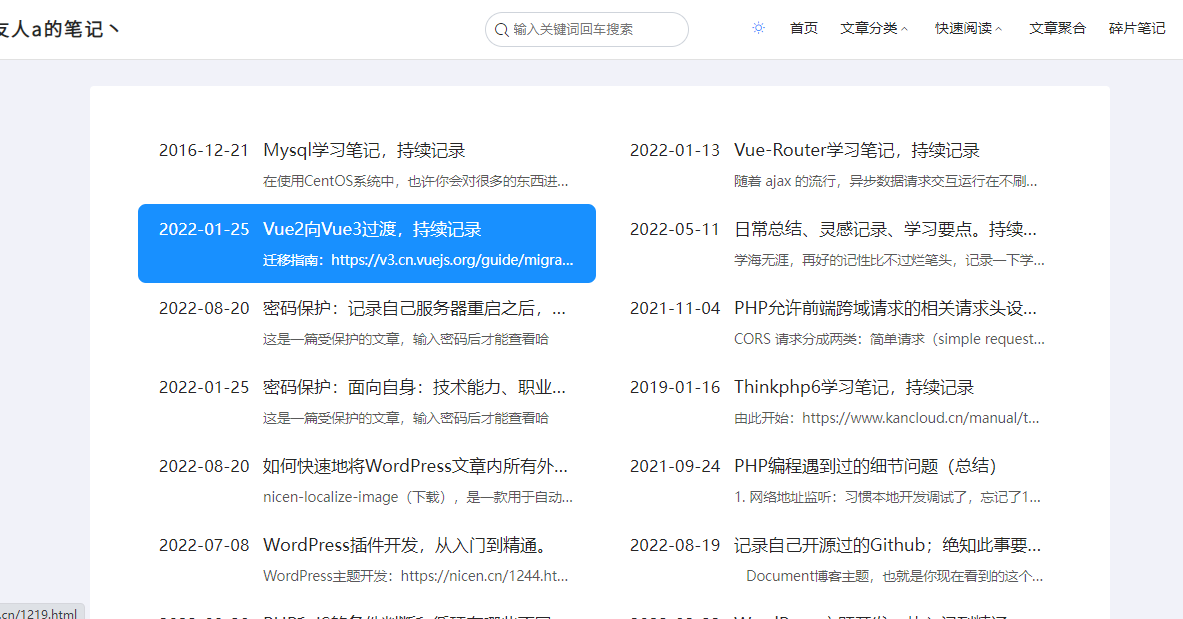1183x619 pixels.
Task: Open the Thinkphp6学习笔记 article
Action: 853,387
